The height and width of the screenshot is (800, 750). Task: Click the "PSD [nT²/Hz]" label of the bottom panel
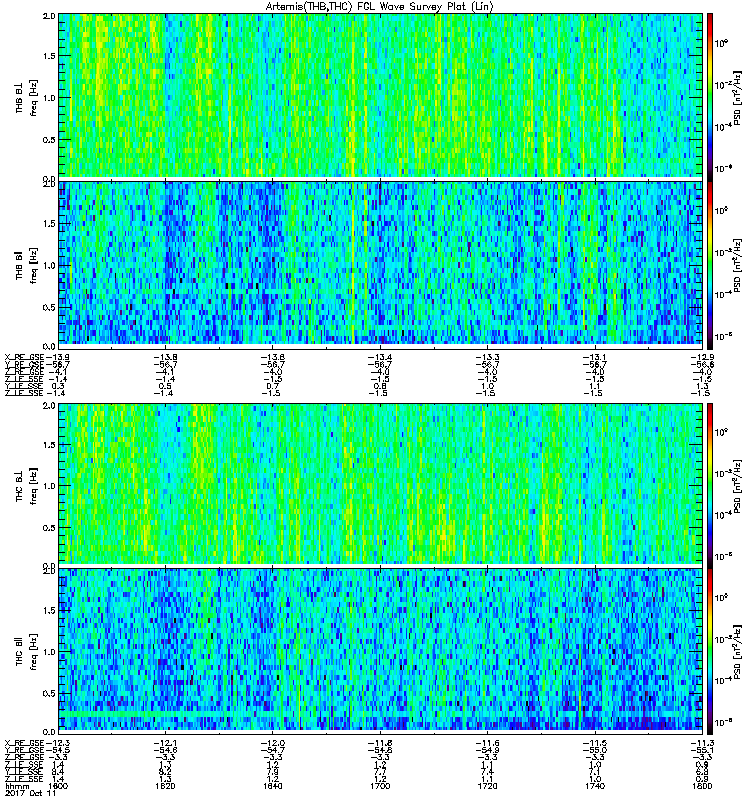point(737,652)
